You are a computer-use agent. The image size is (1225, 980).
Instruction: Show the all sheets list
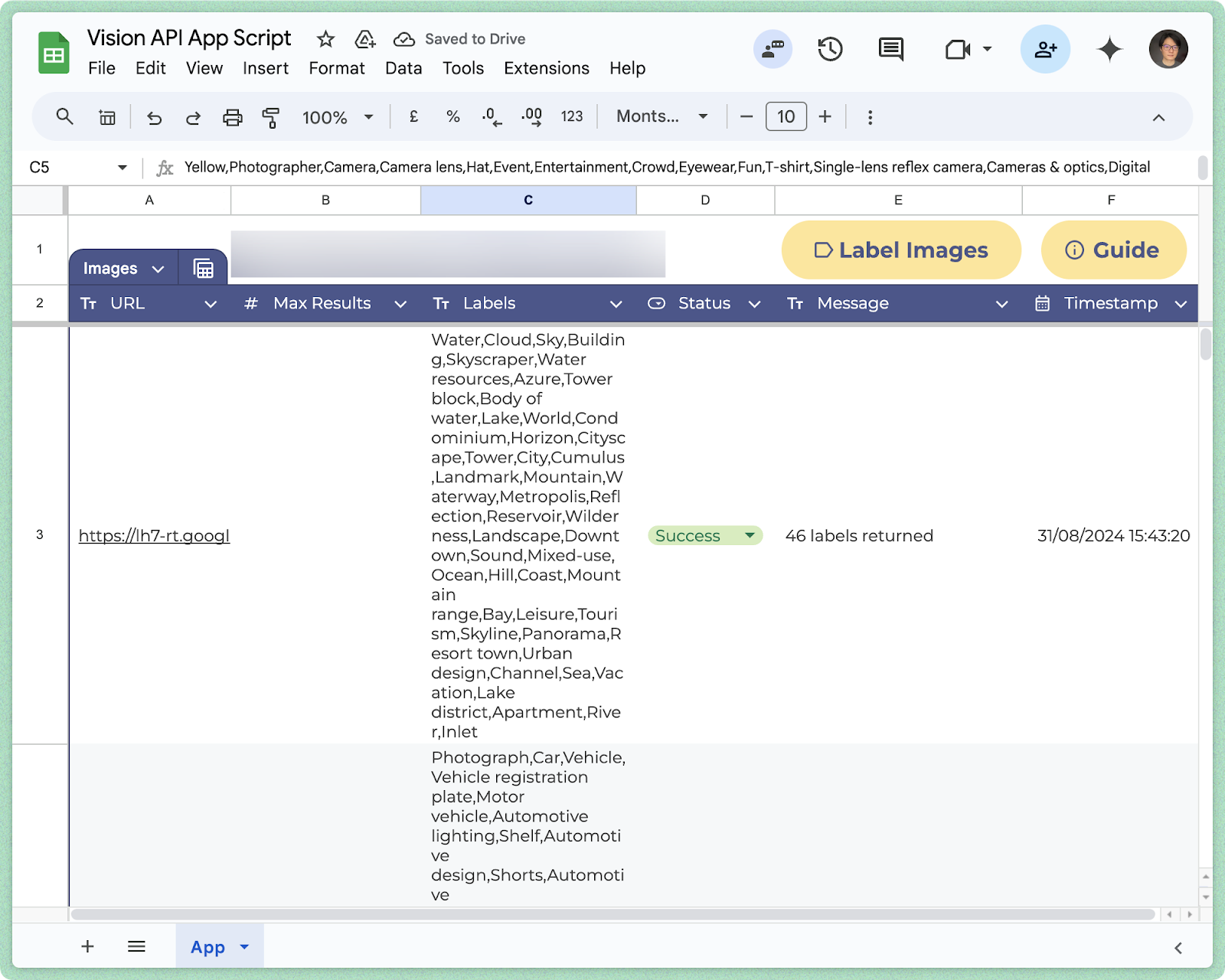pos(136,946)
